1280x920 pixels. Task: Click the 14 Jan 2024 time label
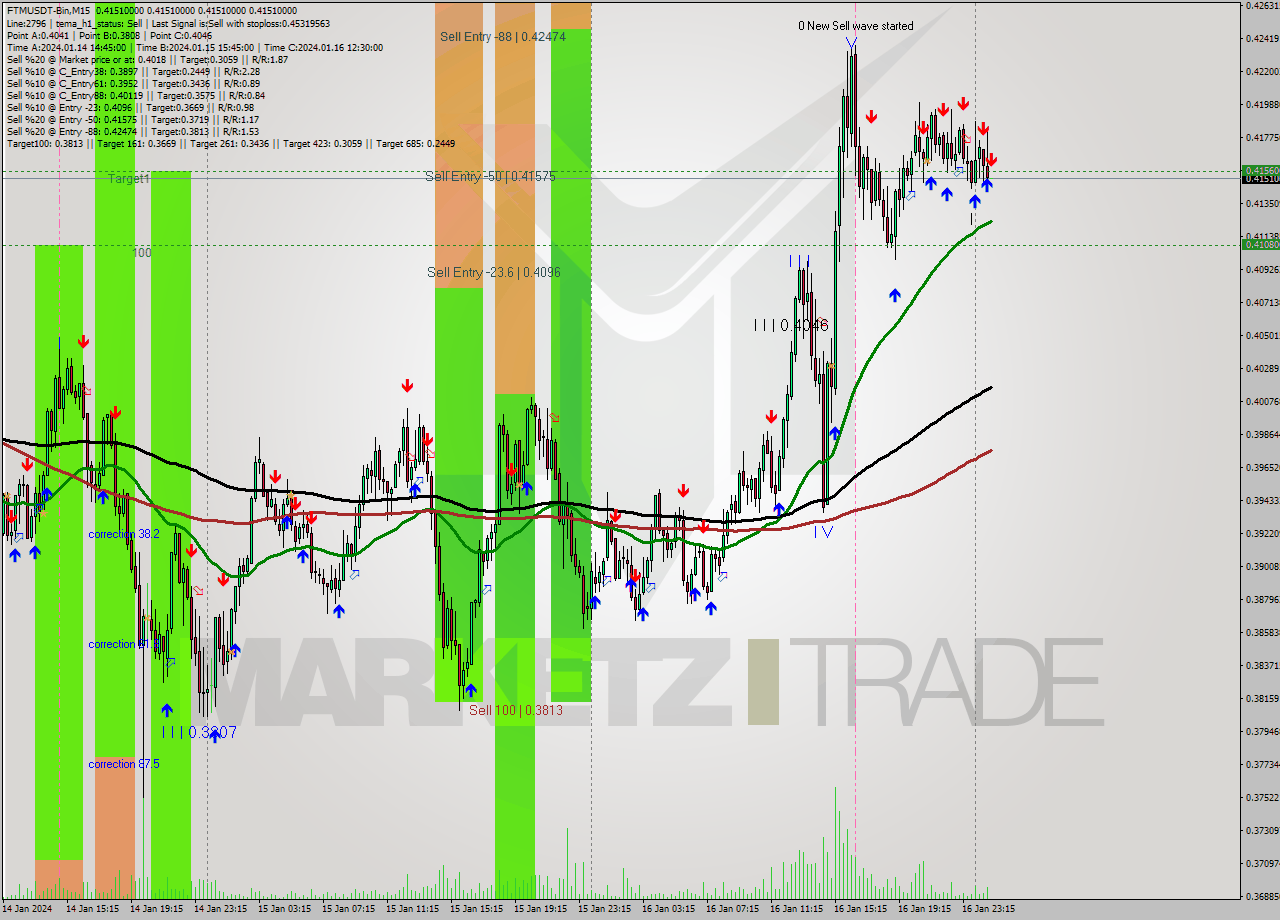coord(28,909)
